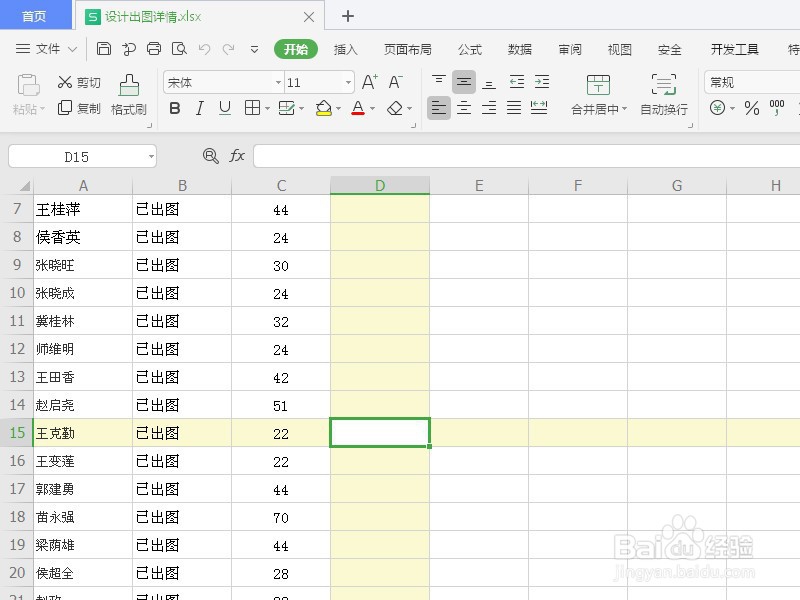Toggle Bold formatting
The height and width of the screenshot is (600, 800).
[174, 108]
